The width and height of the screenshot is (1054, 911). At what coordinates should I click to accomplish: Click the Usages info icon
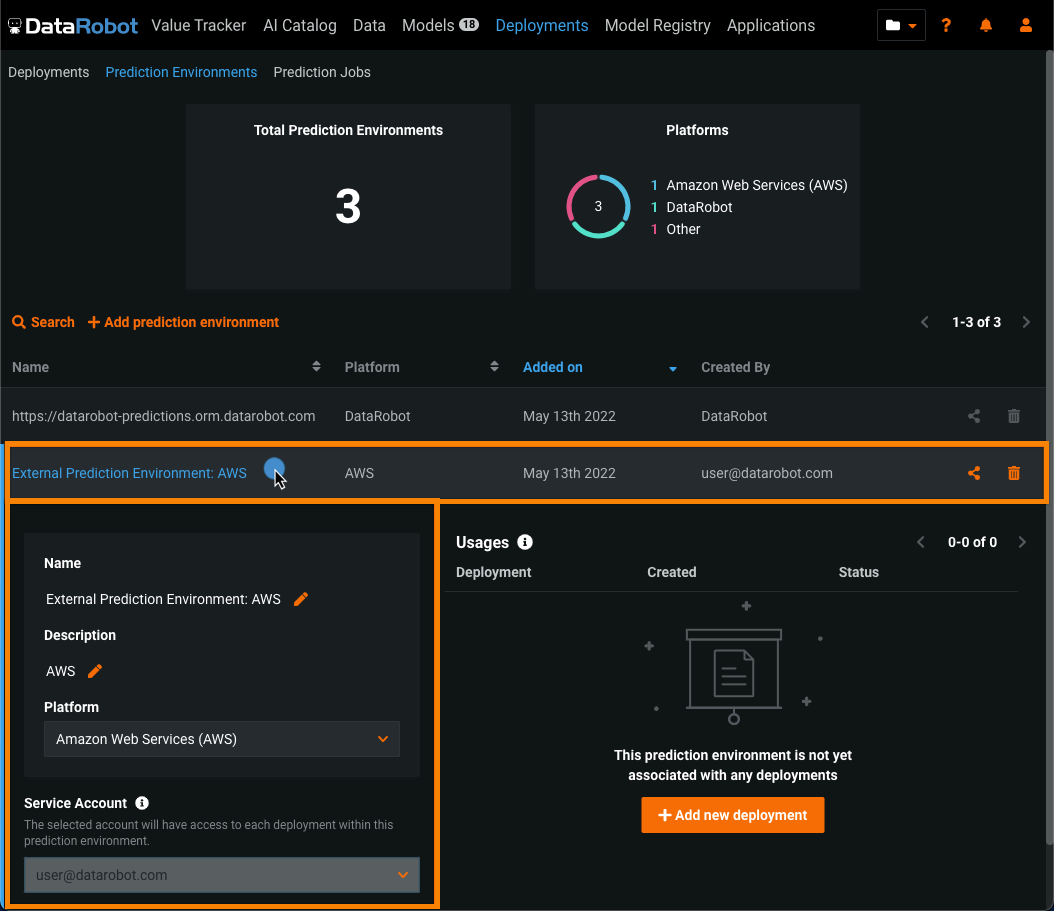tap(525, 542)
